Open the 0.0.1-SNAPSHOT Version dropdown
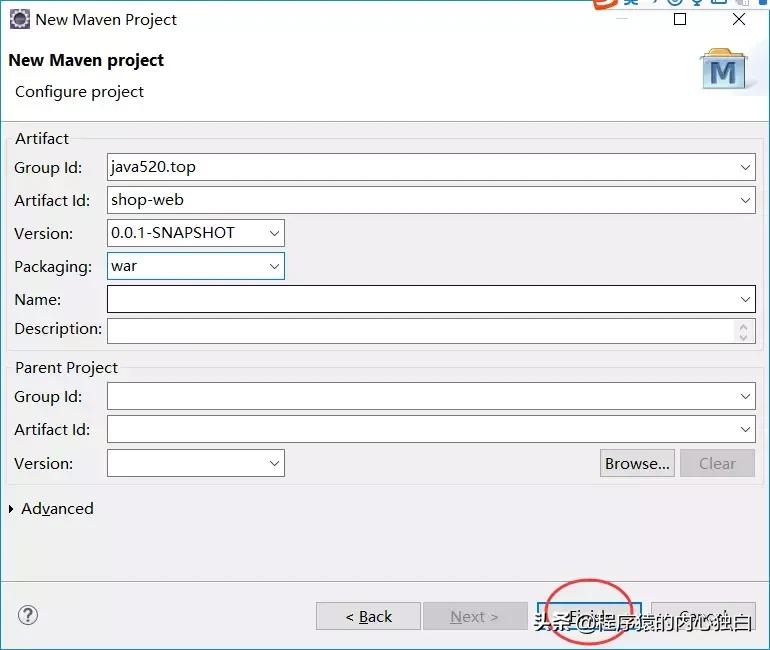Image resolution: width=770 pixels, height=650 pixels. pyautogui.click(x=274, y=233)
